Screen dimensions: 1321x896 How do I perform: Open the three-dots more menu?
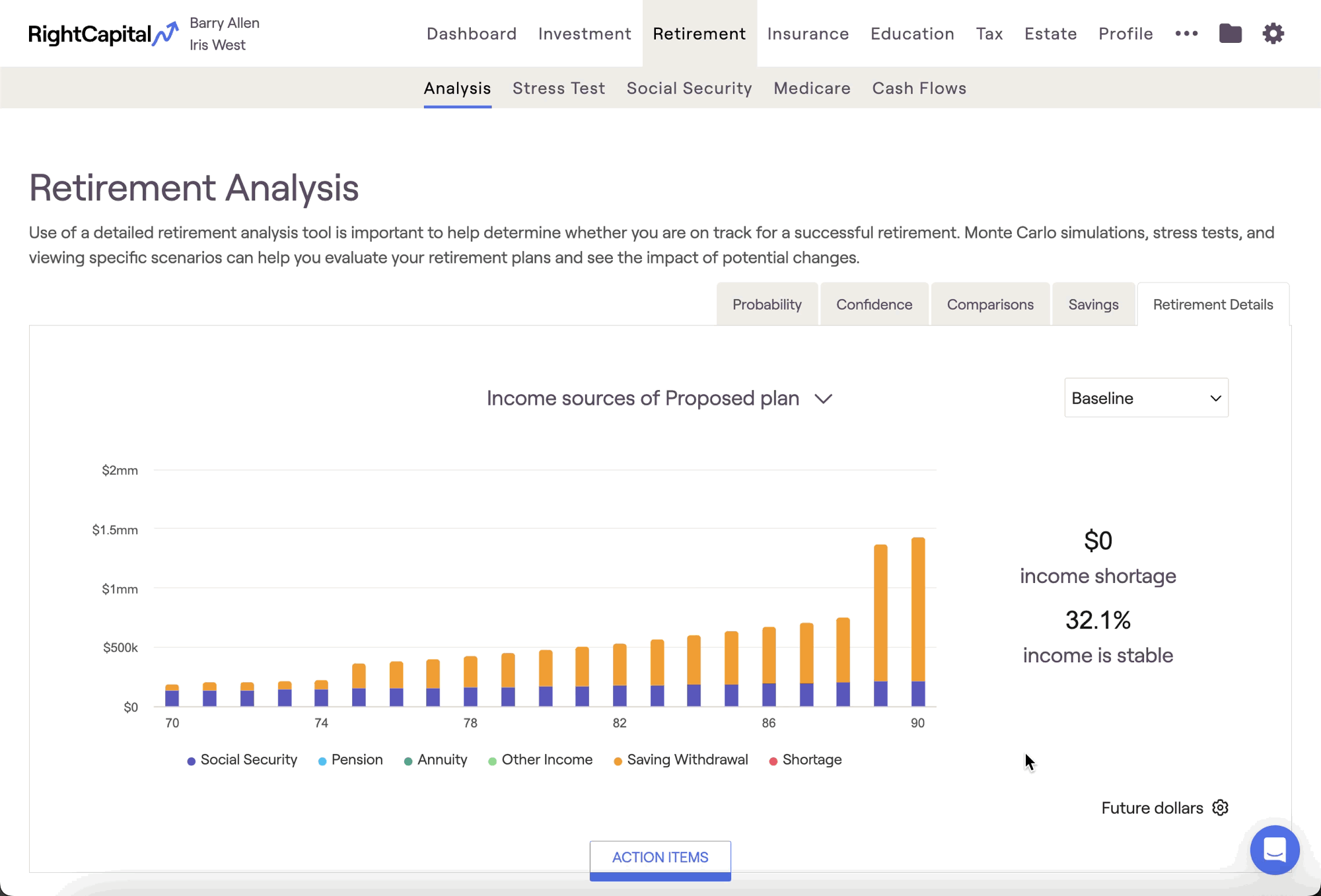coord(1186,33)
